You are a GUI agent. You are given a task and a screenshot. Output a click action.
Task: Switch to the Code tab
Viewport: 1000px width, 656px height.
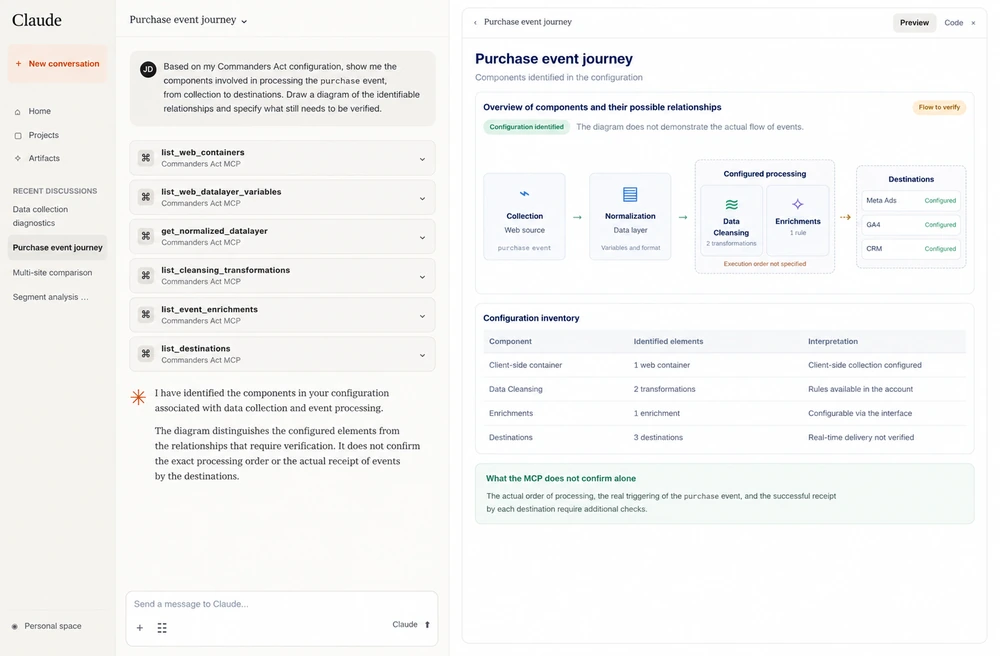pos(953,22)
